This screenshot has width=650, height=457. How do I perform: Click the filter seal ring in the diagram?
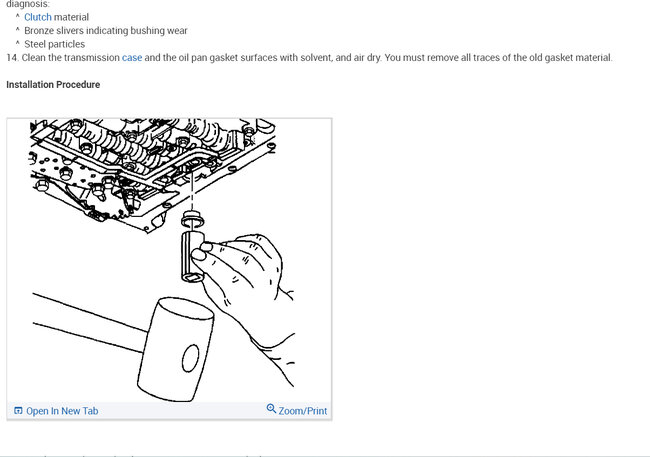click(192, 219)
